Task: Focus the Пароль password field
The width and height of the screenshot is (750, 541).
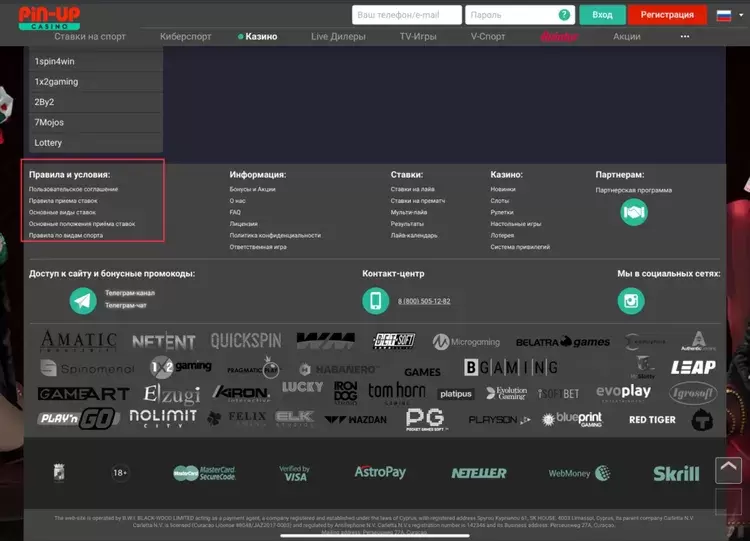Action: coord(520,15)
